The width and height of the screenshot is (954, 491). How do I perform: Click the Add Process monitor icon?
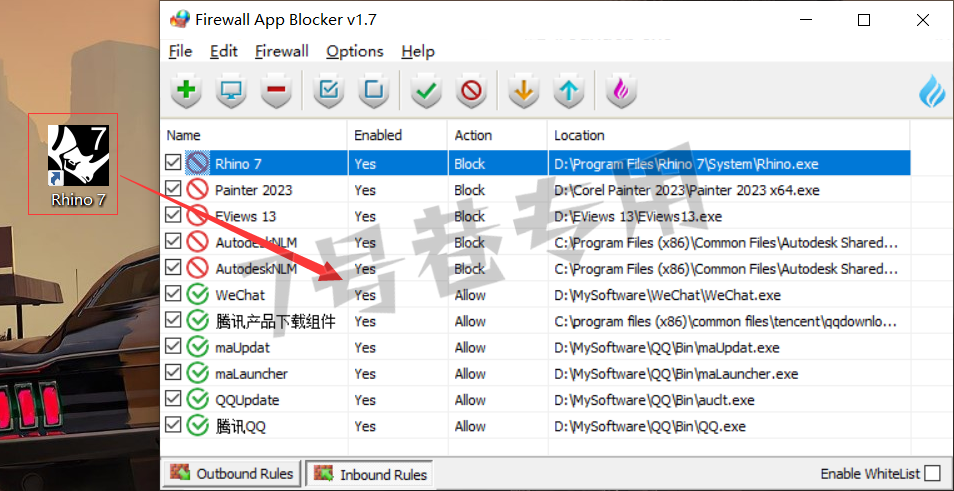click(x=231, y=91)
